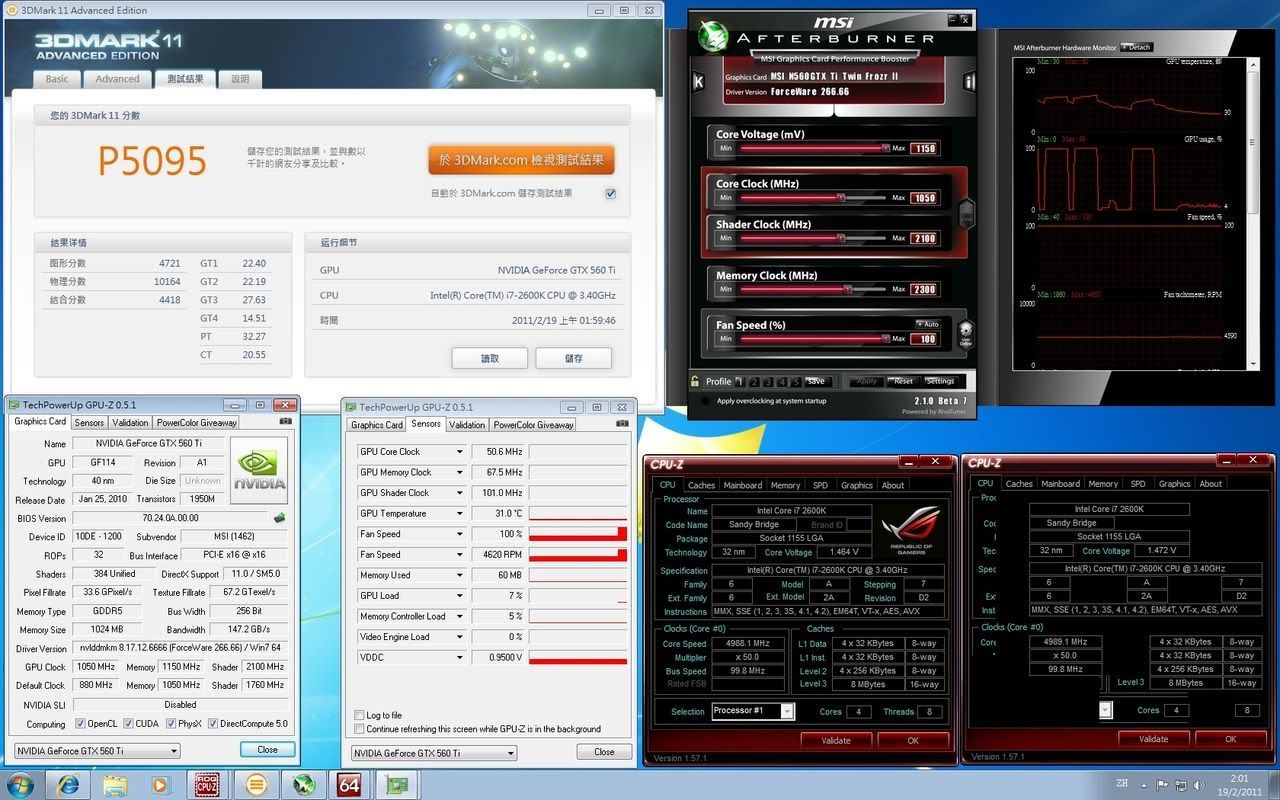Click the MSI Afterburner green logo
The width and height of the screenshot is (1280, 800).
coord(715,37)
